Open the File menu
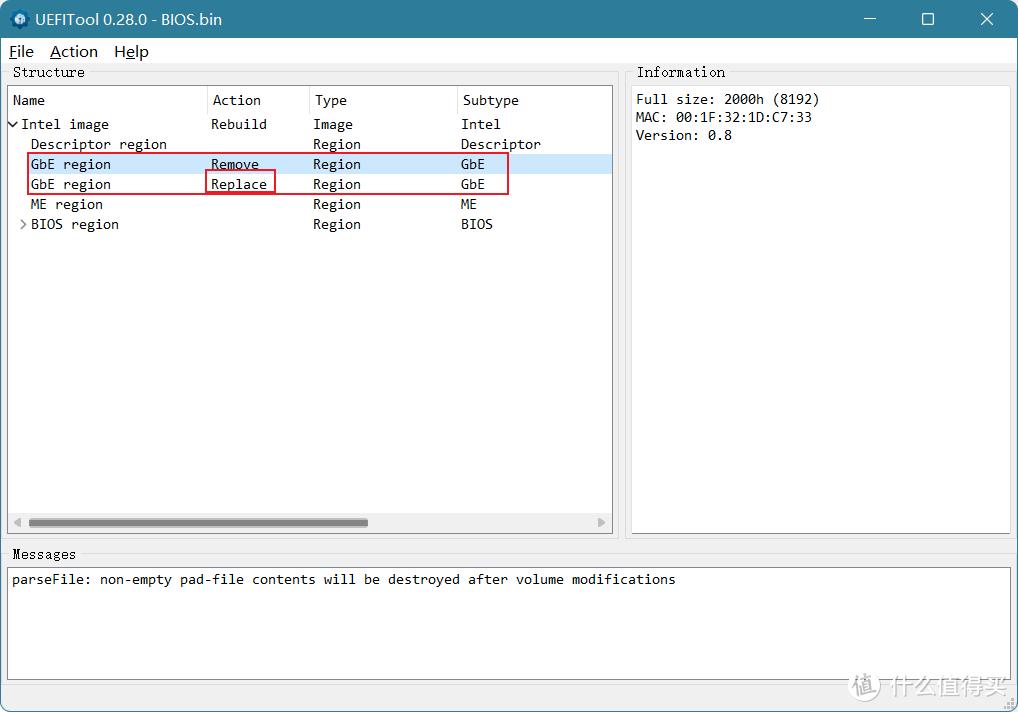The width and height of the screenshot is (1018, 712). (21, 52)
